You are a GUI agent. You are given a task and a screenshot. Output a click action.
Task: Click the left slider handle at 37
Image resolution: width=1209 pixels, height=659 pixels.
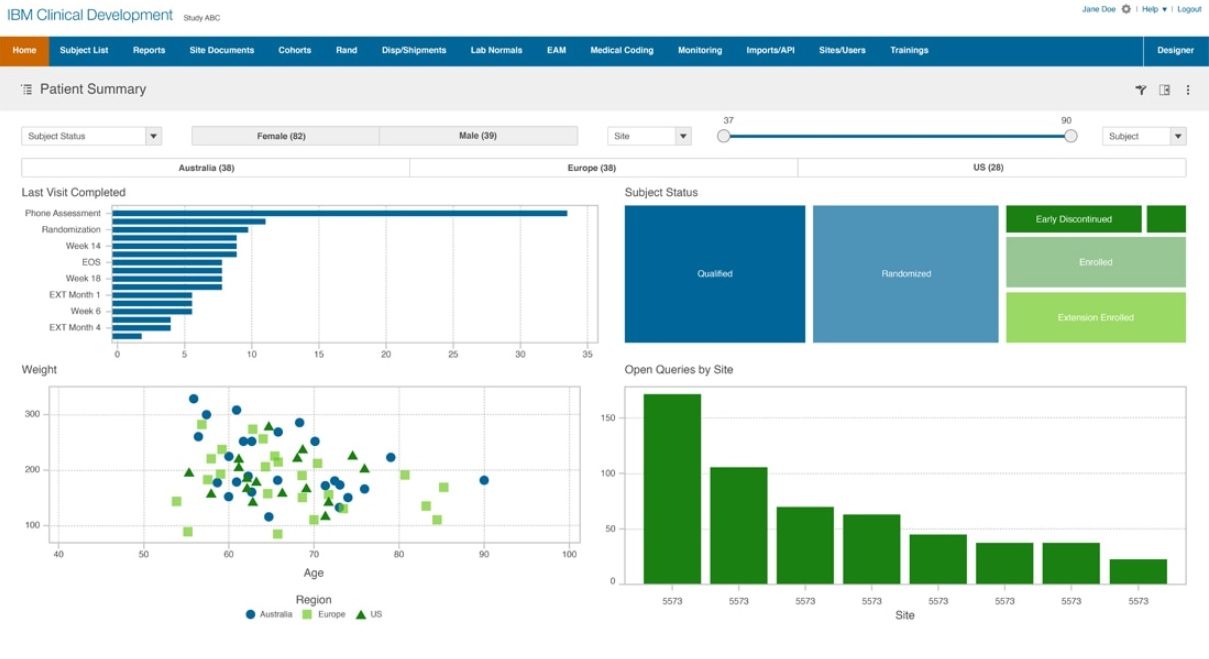coord(723,135)
